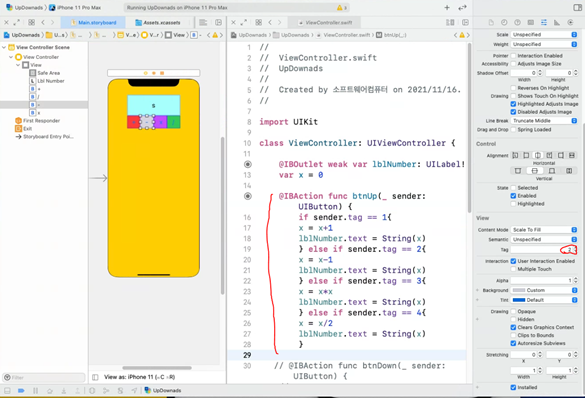Screen dimensions: 585x398
Task: Check Adjusts Image Size accessibility option
Action: [x=513, y=64]
